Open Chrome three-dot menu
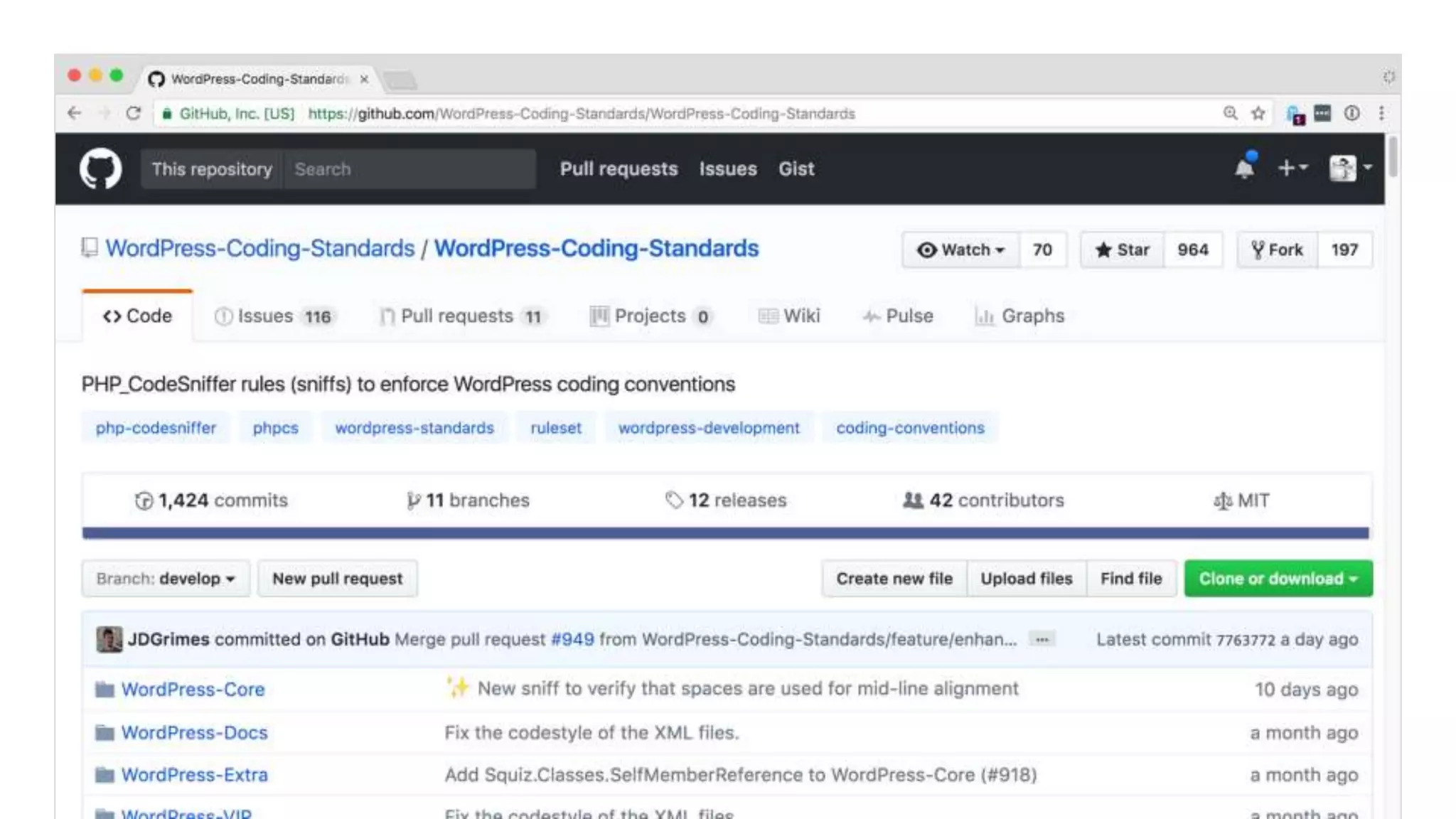1456x819 pixels. coord(1381,114)
